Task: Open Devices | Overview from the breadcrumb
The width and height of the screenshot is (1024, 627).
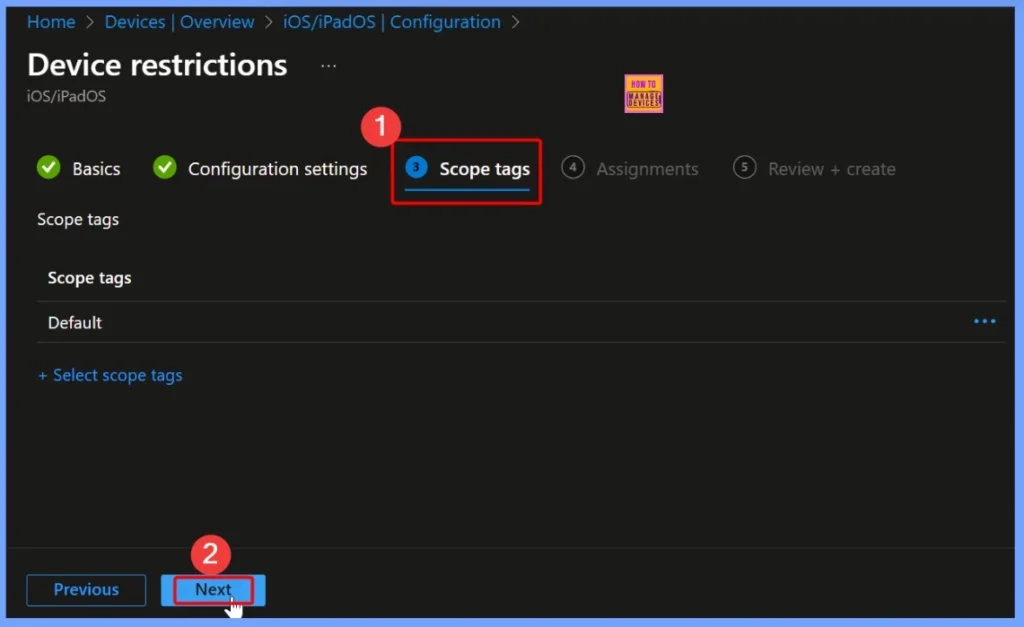Action: 178,21
